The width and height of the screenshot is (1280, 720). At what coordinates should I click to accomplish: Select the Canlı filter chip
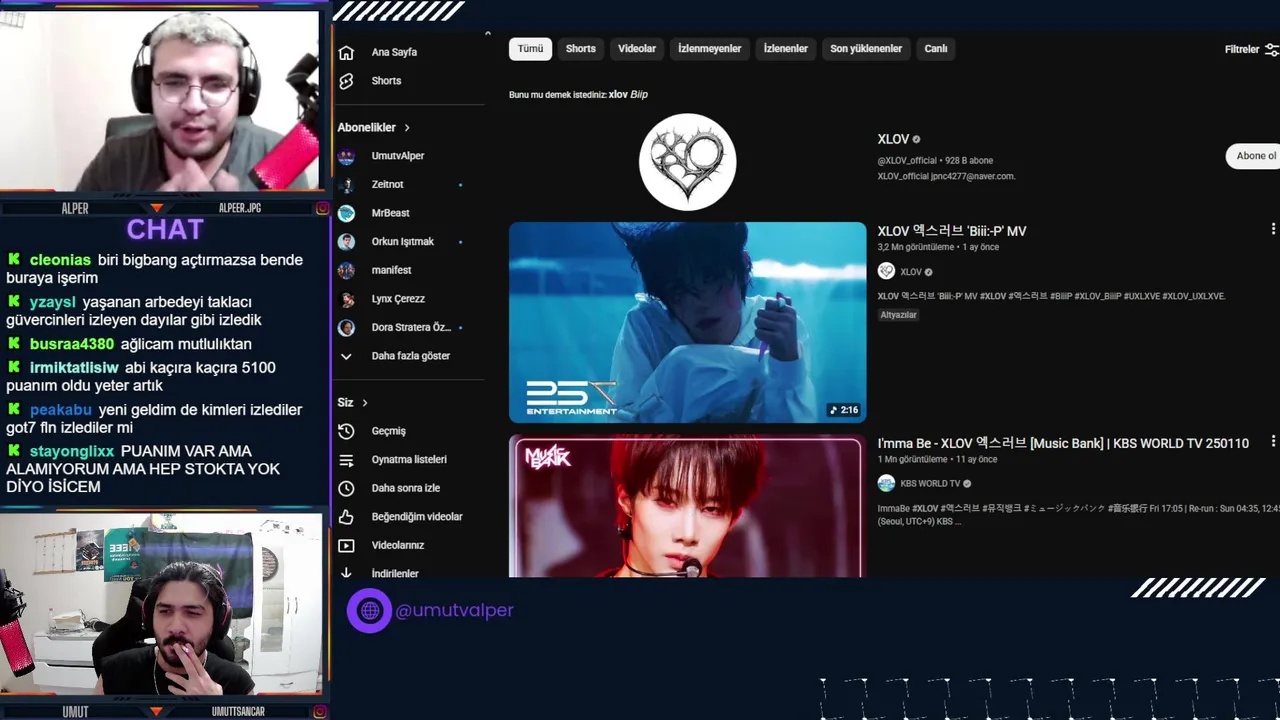pos(936,49)
